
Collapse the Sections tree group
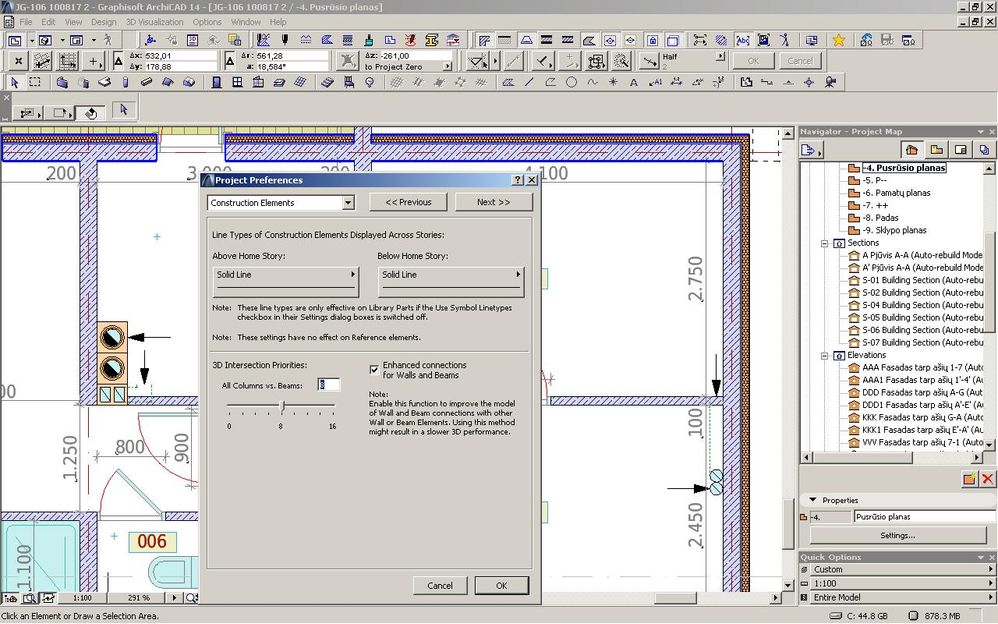pyautogui.click(x=825, y=243)
